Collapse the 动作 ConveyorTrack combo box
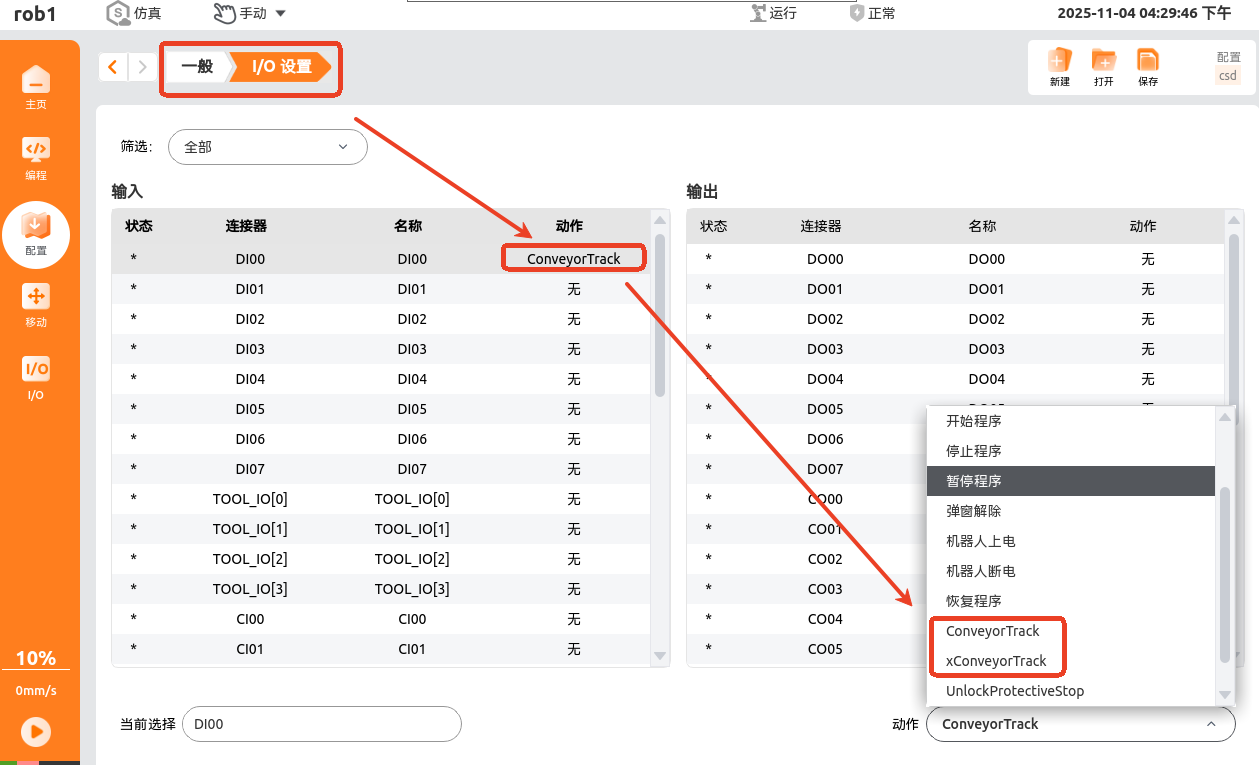1259x765 pixels. click(x=1080, y=724)
